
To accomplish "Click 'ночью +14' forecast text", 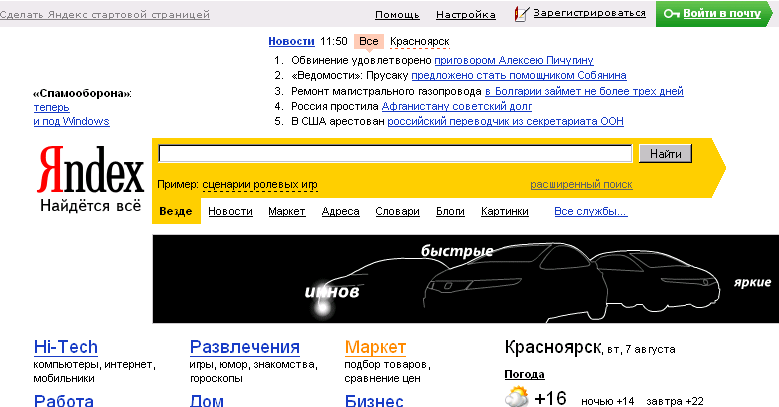I will point(608,401).
